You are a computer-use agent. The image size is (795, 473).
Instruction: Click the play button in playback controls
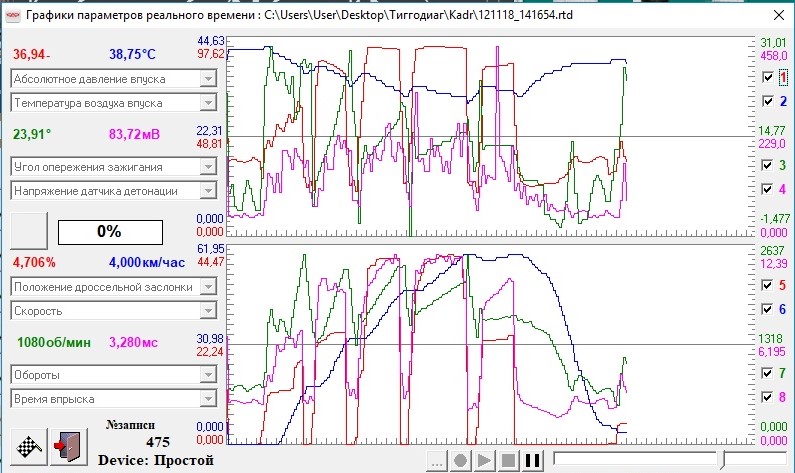[x=484, y=460]
